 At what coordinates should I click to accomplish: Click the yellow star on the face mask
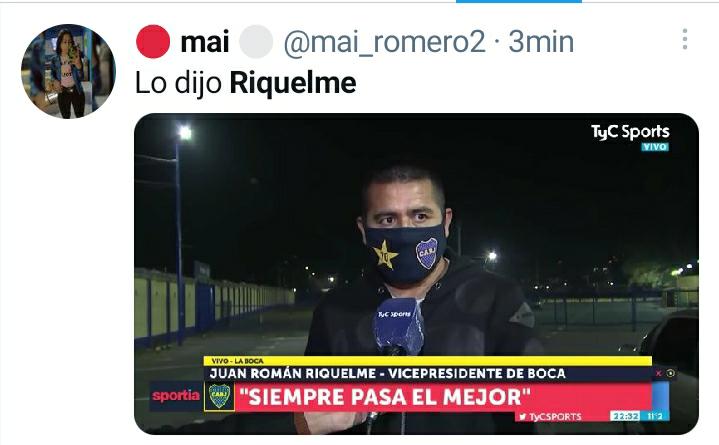tap(386, 255)
